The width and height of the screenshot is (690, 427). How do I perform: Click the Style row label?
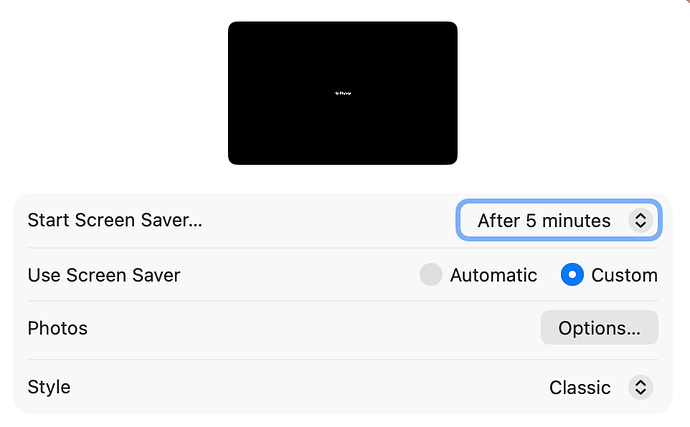tap(49, 387)
